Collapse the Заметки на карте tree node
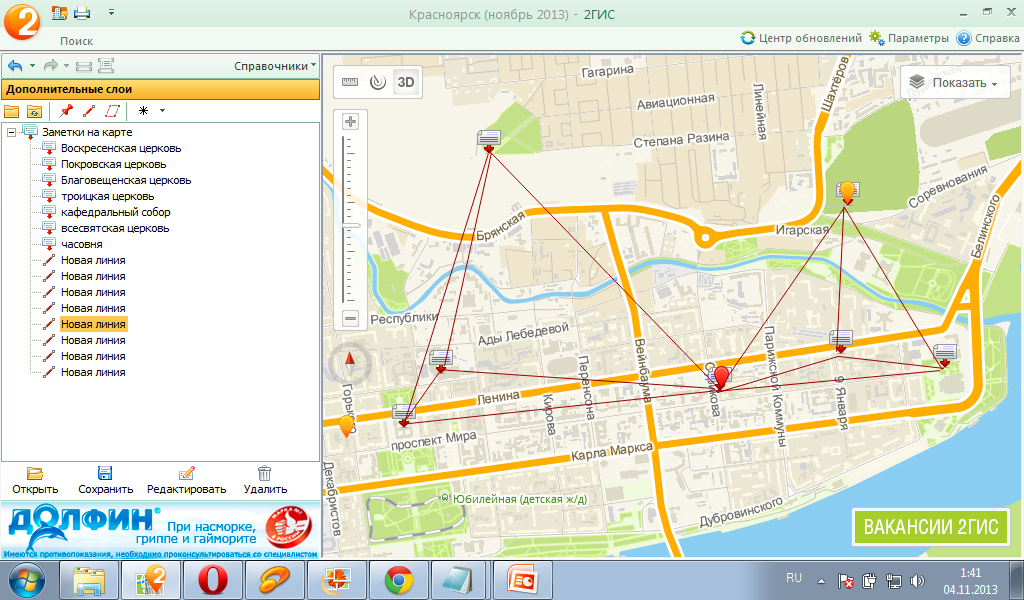Image resolution: width=1024 pixels, height=600 pixels. click(11, 133)
